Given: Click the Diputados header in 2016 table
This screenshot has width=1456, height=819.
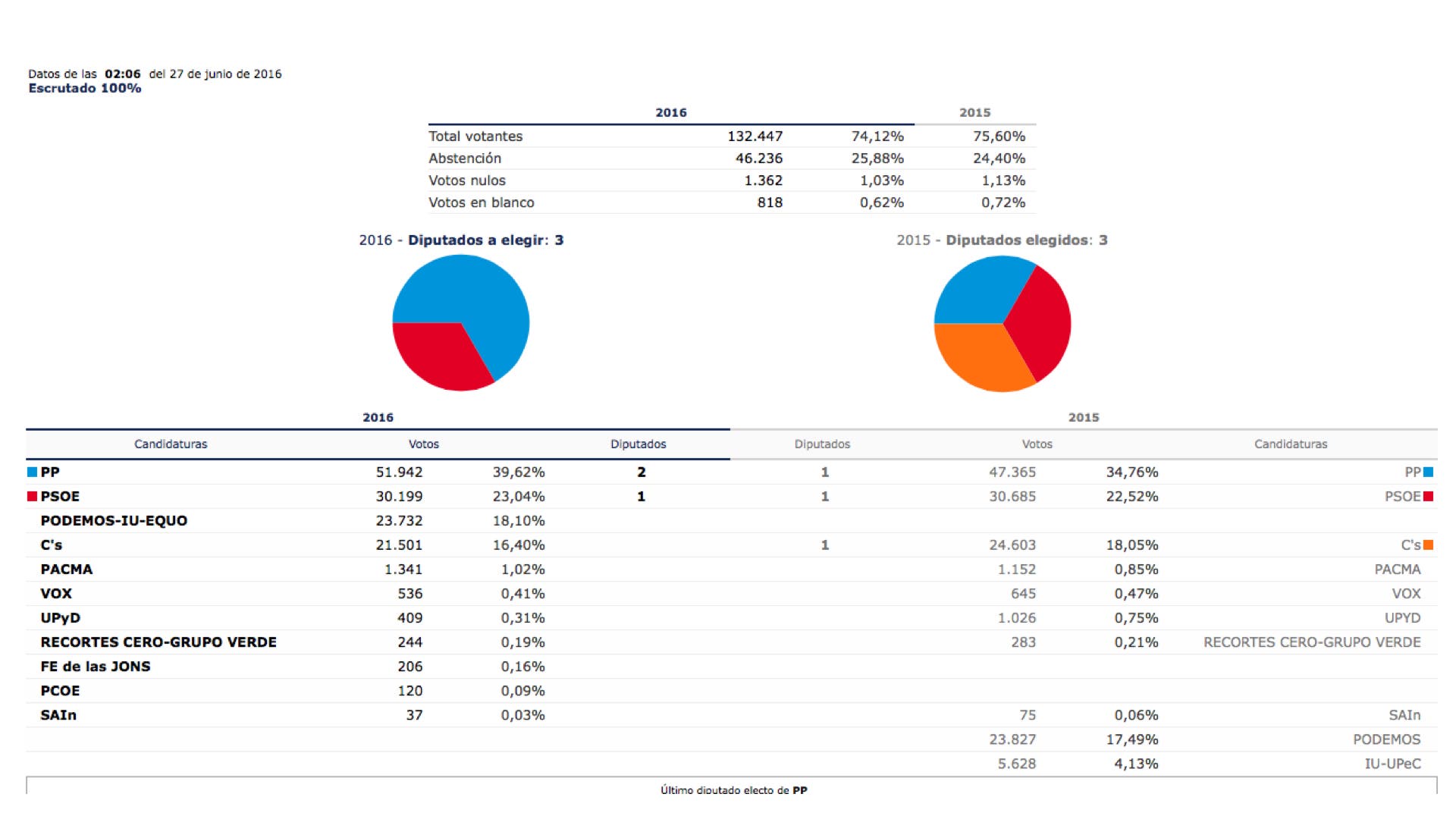Looking at the screenshot, I should pyautogui.click(x=638, y=444).
